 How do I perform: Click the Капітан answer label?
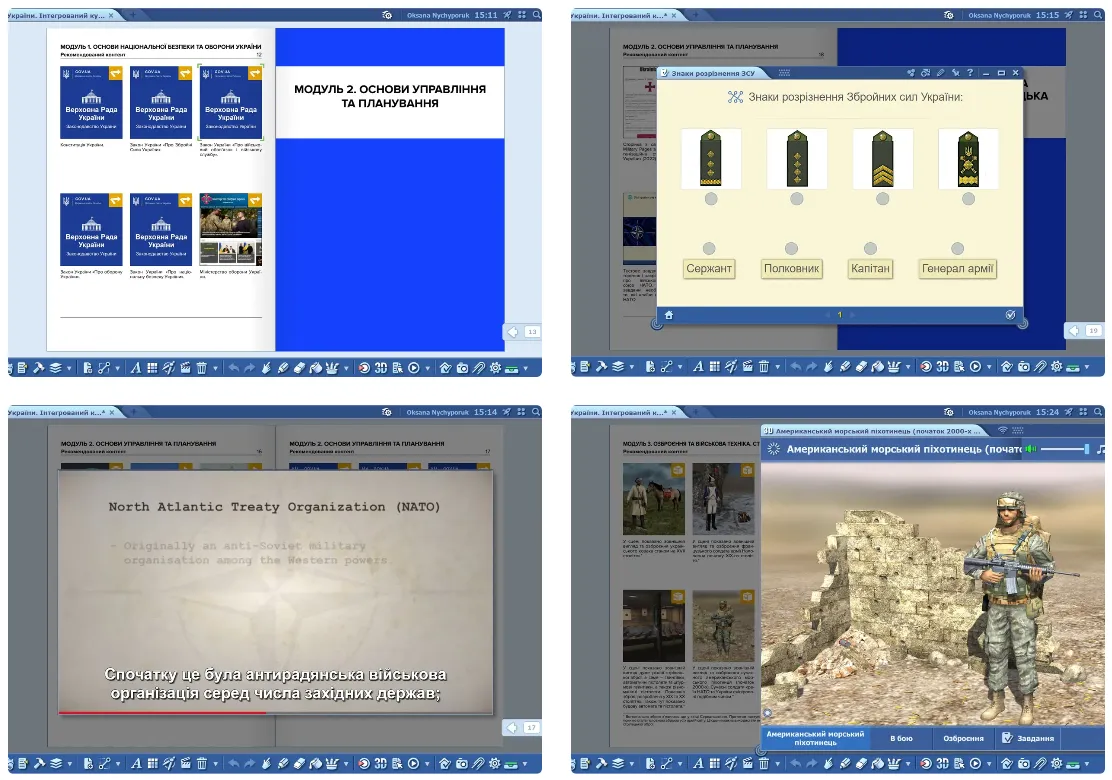coord(870,269)
